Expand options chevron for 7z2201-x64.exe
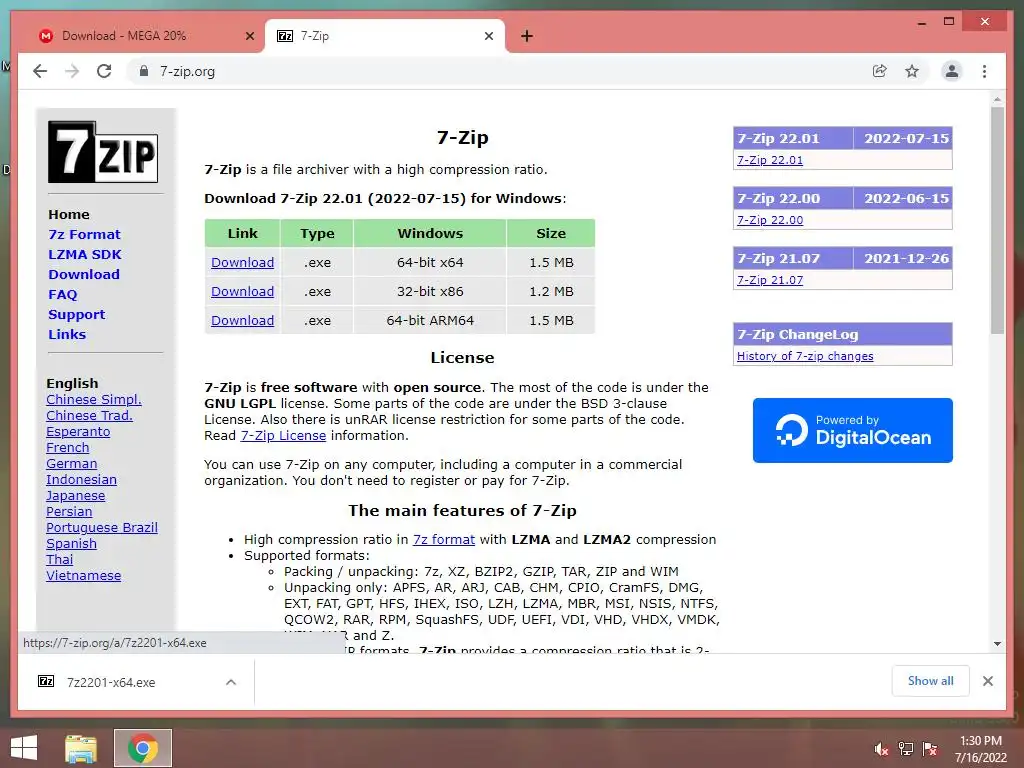 (x=231, y=682)
